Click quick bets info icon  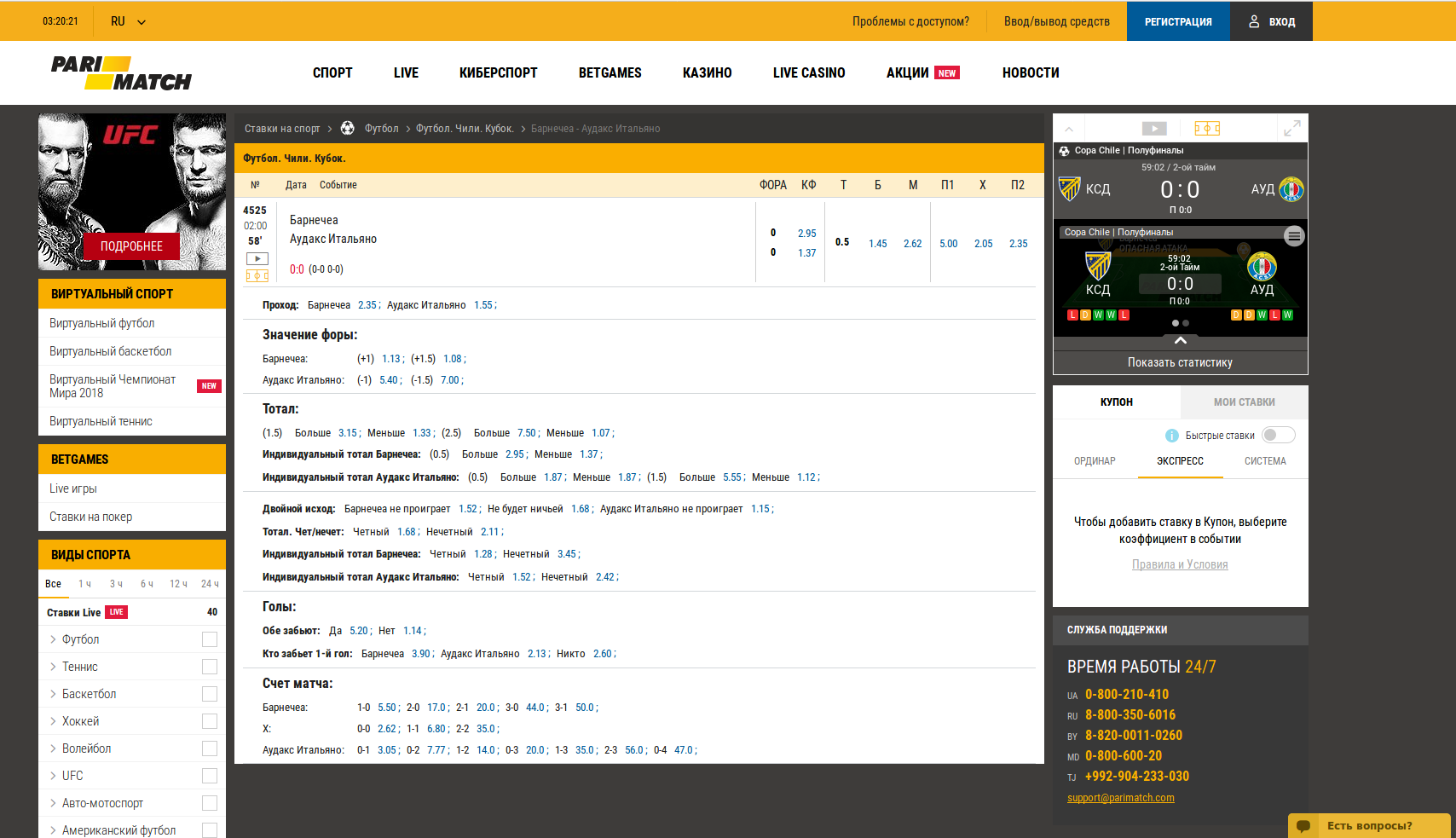[1172, 436]
